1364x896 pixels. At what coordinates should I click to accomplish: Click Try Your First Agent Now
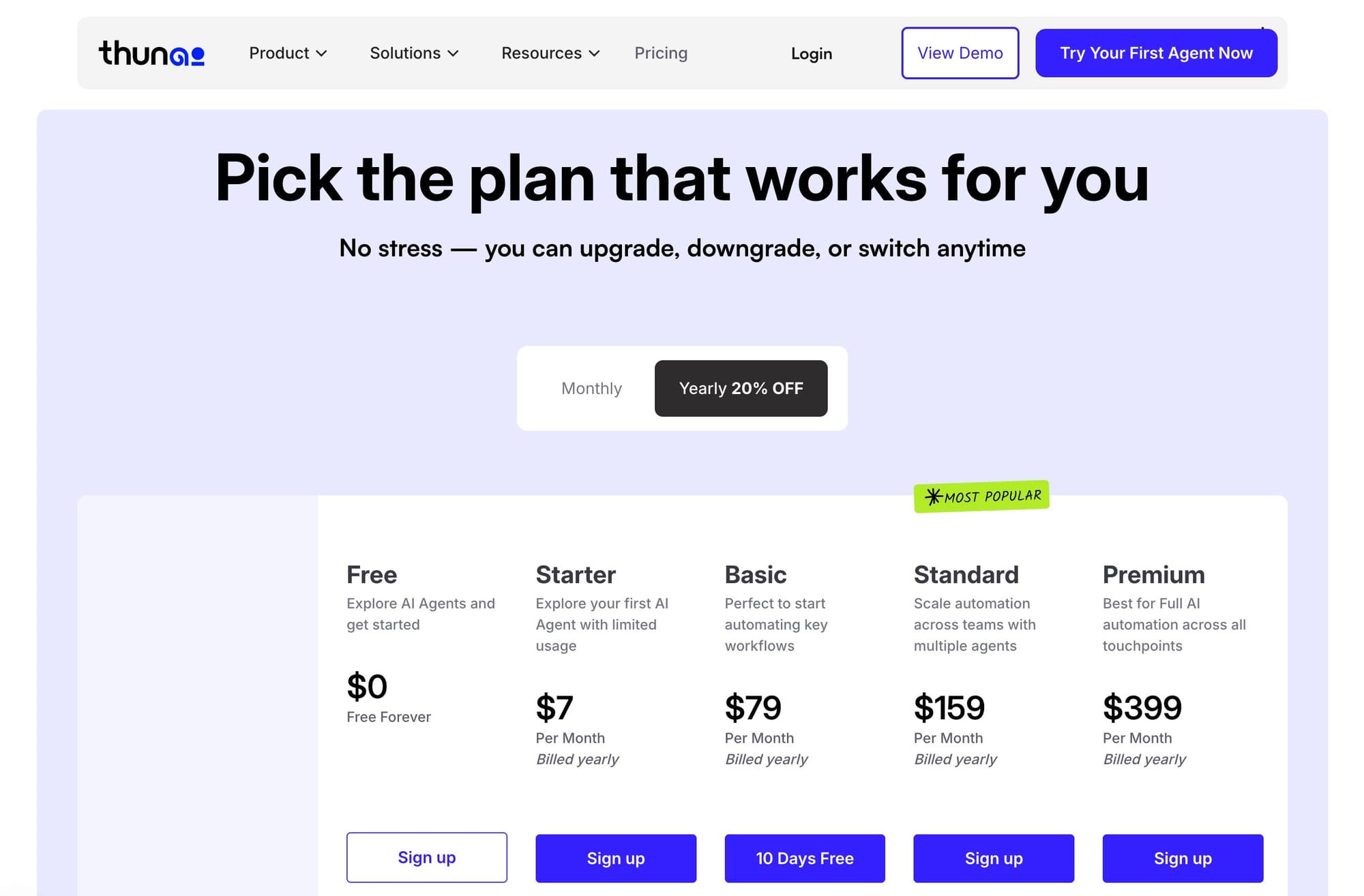[1156, 53]
